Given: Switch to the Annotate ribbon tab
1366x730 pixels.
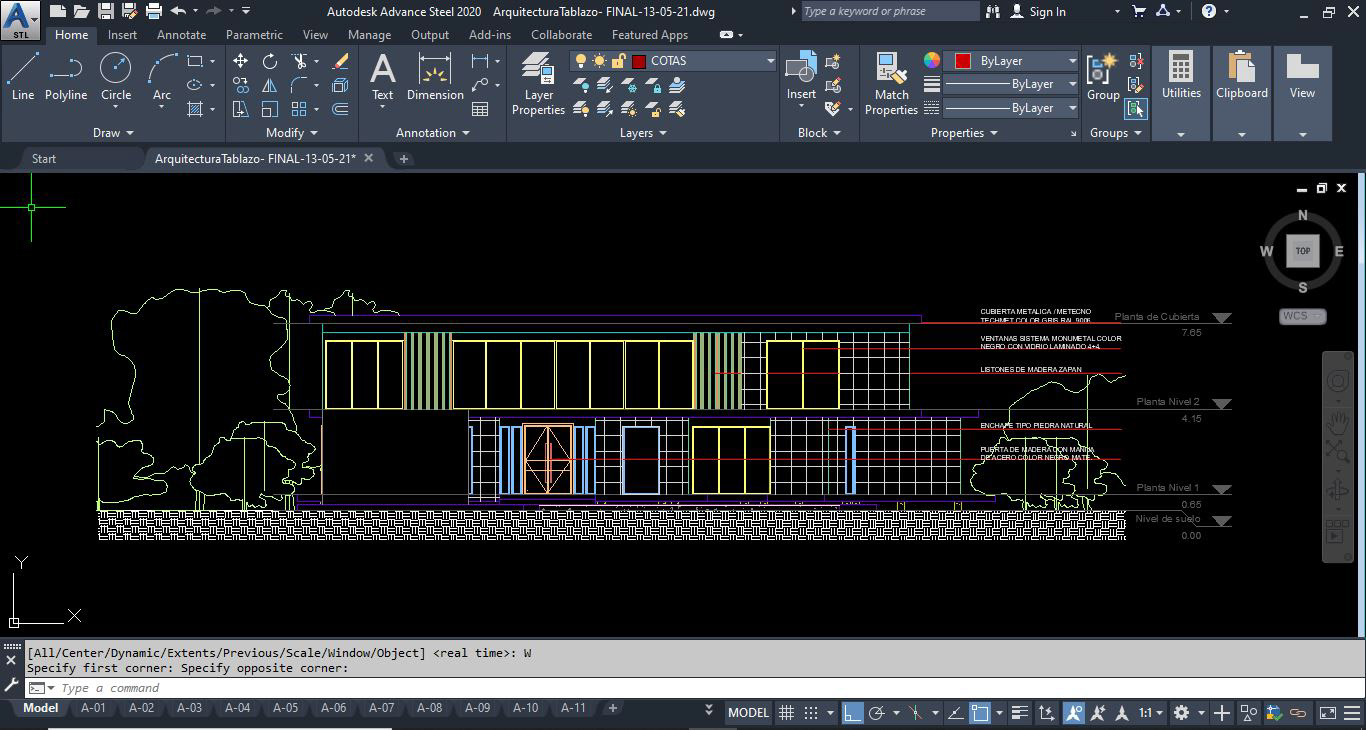Looking at the screenshot, I should click(x=181, y=35).
